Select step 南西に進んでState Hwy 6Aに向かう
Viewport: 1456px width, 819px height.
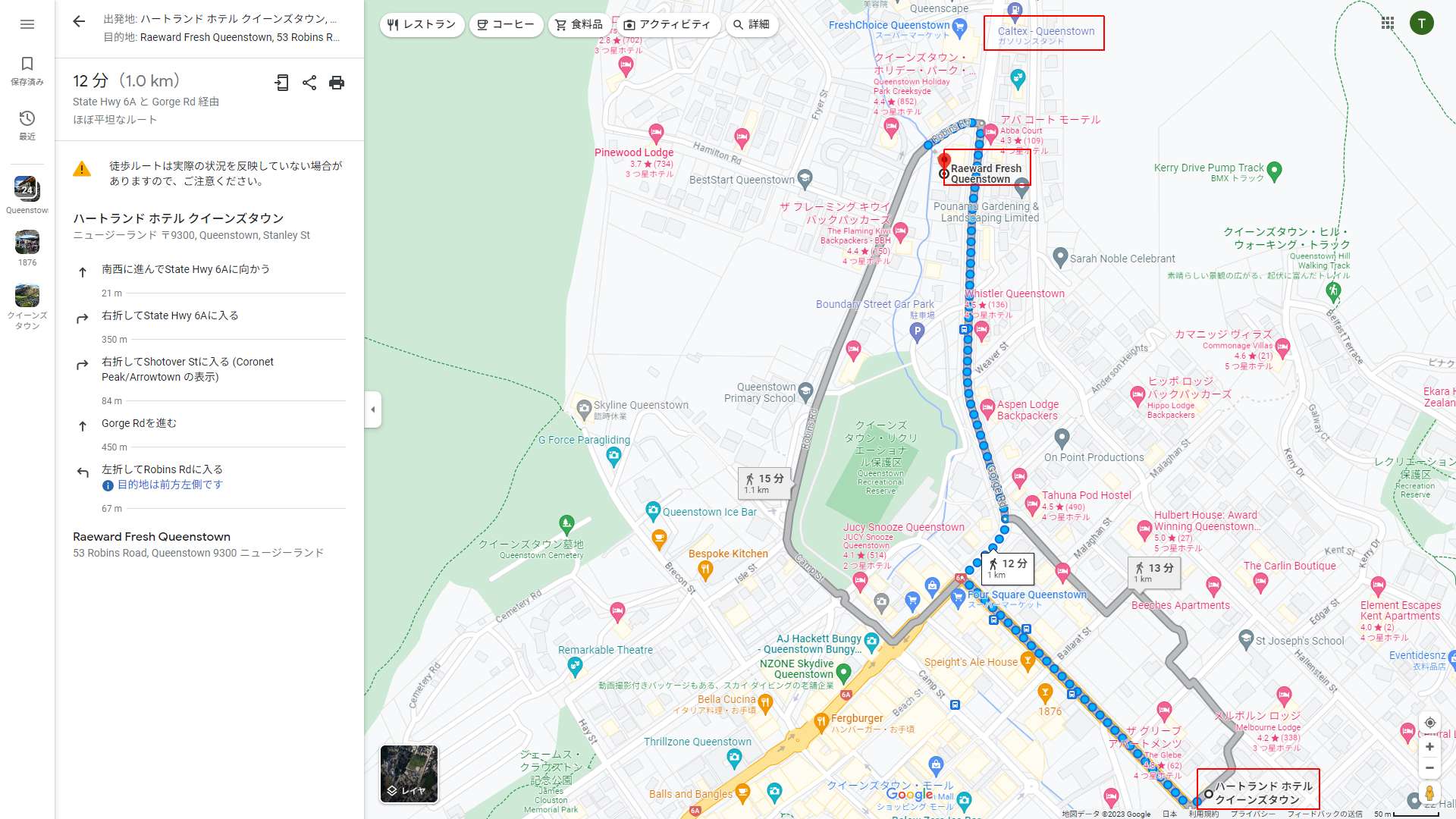tap(209, 269)
